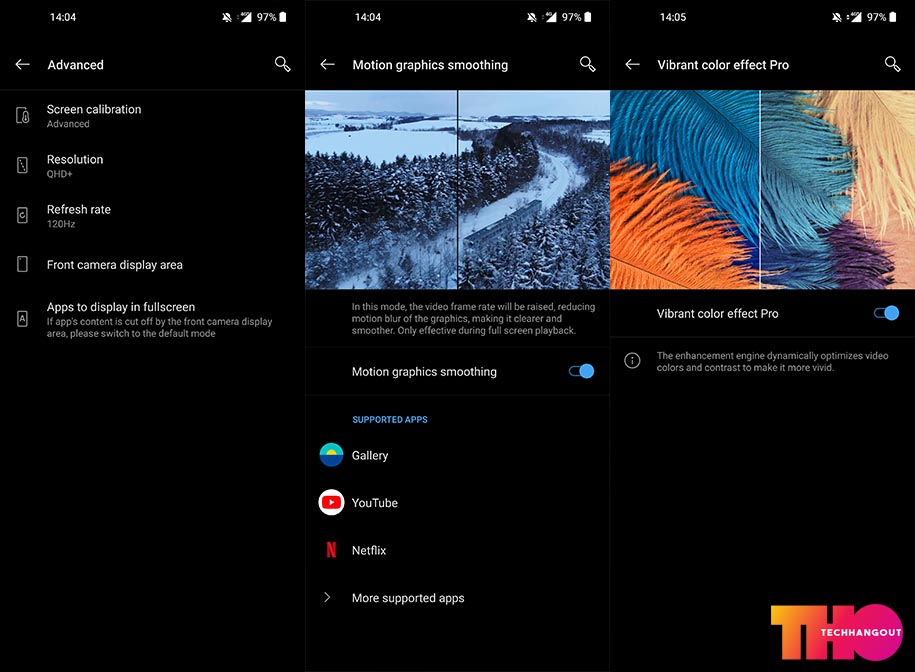Open Front camera display area setting
The image size is (915, 672).
(x=152, y=264)
